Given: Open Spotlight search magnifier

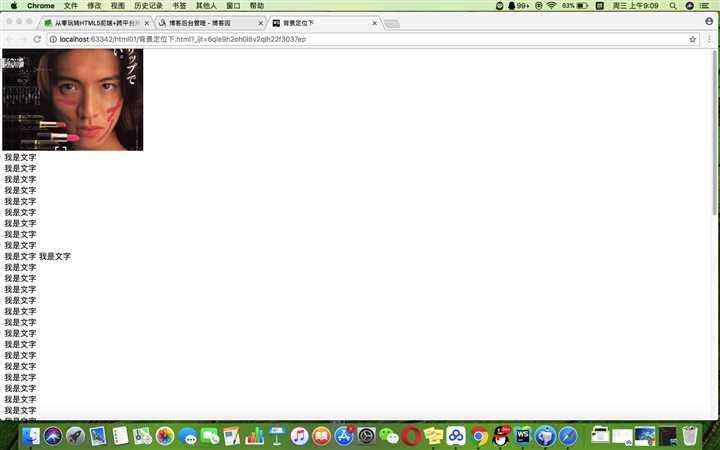Looking at the screenshot, I should tap(673, 6).
